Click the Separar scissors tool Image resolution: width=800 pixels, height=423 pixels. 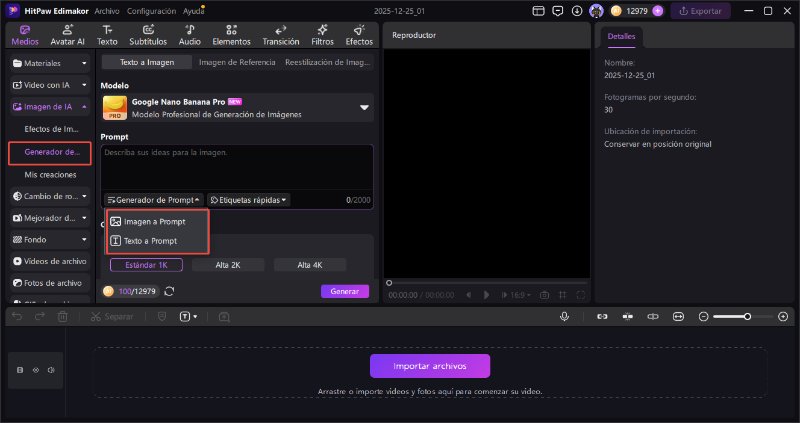[112, 317]
